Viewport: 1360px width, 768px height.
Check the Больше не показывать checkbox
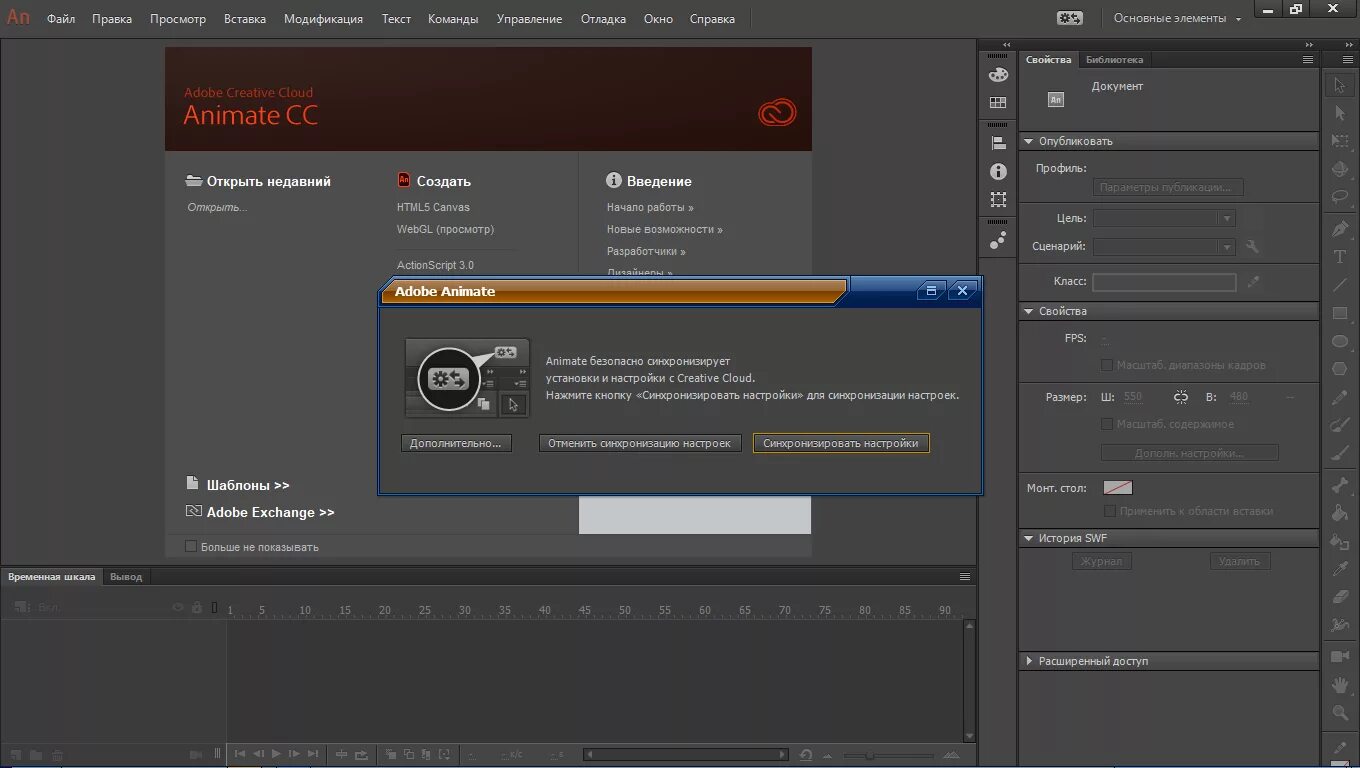191,546
